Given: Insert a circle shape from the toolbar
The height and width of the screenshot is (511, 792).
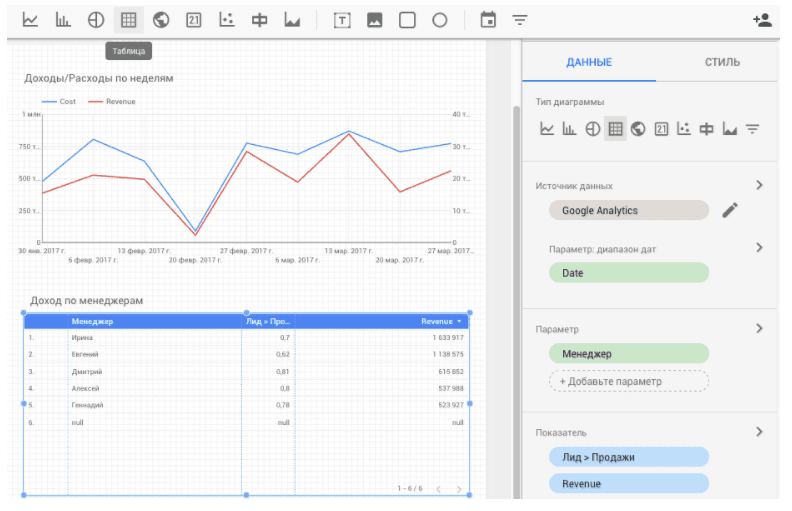Looking at the screenshot, I should click(x=440, y=20).
